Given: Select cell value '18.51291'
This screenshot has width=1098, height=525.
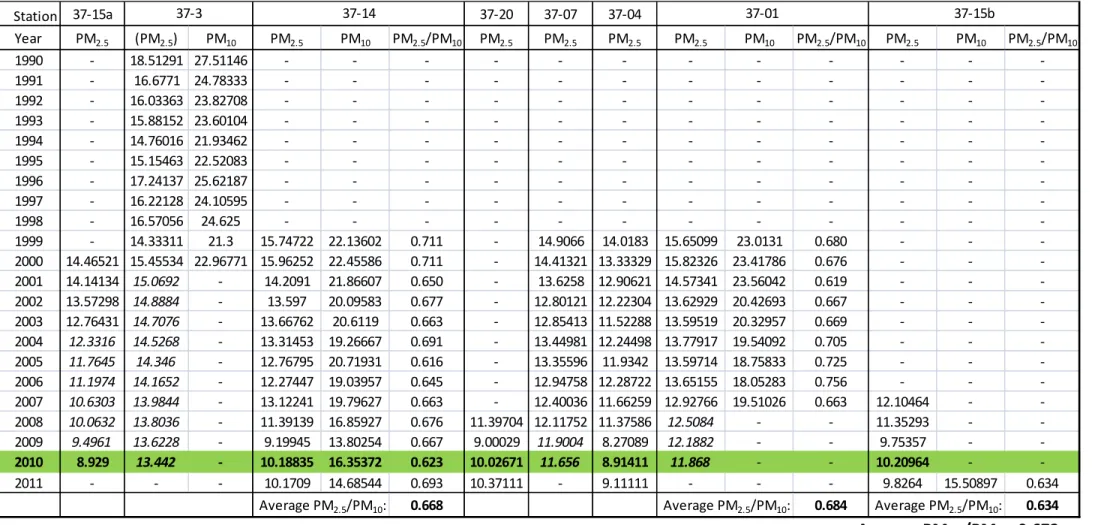Looking at the screenshot, I should pyautogui.click(x=156, y=61).
